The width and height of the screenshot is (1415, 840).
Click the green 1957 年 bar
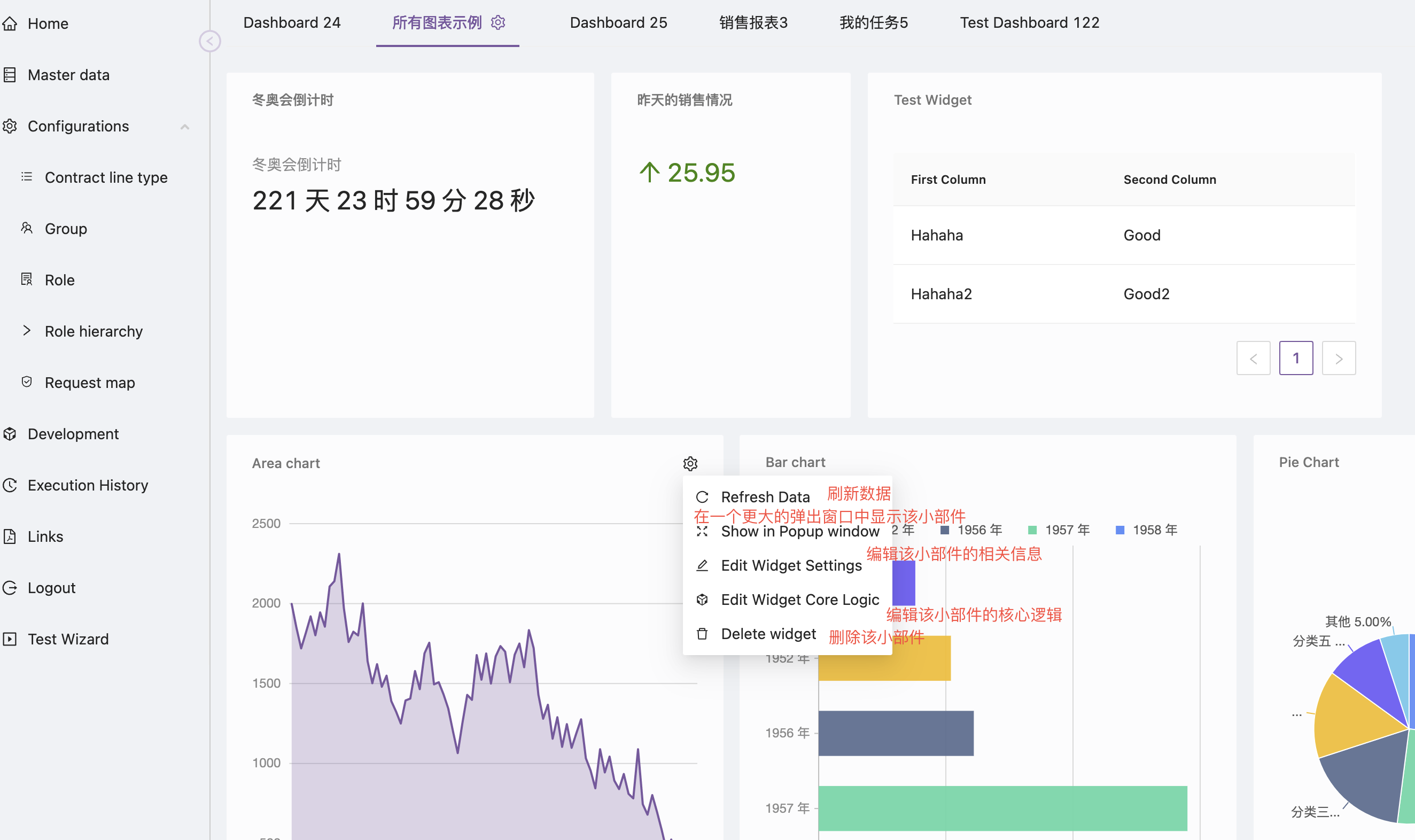[x=1002, y=808]
